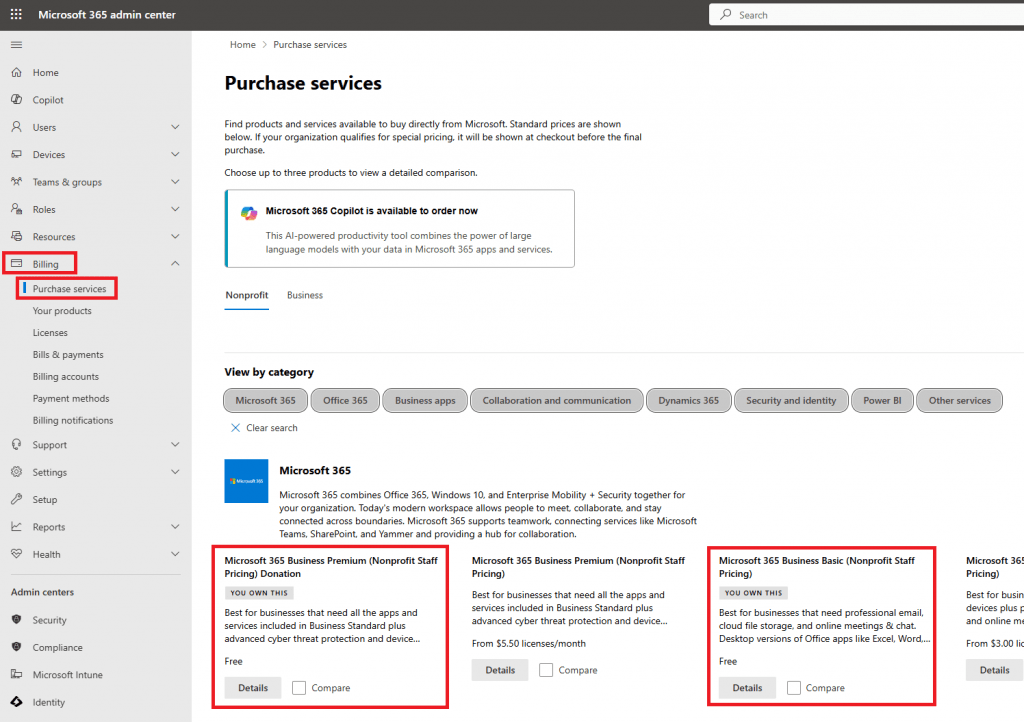Screen dimensions: 1024x722
Task: Check Compare for $5.50 Business Premium plan
Action: pos(546,670)
